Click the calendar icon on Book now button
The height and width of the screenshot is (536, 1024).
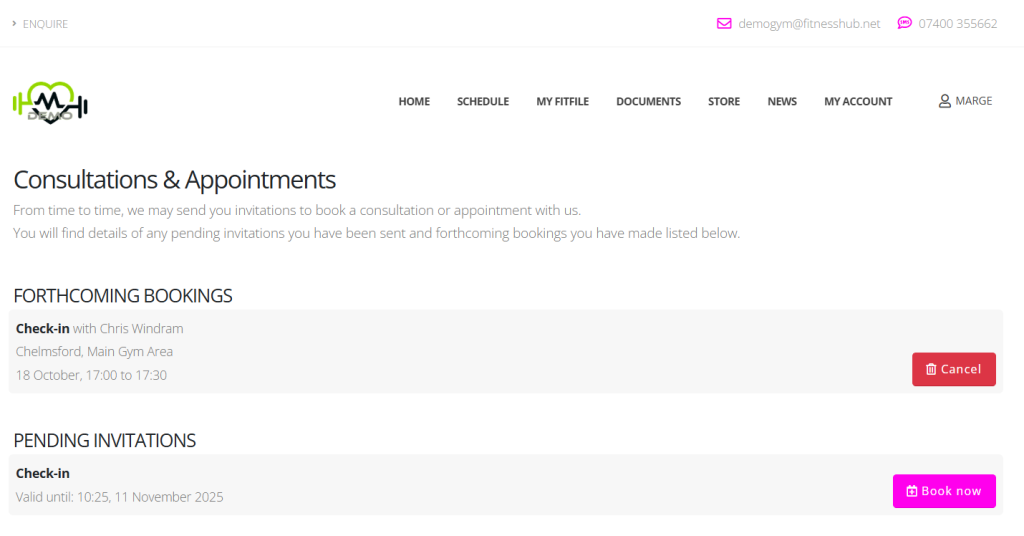911,491
